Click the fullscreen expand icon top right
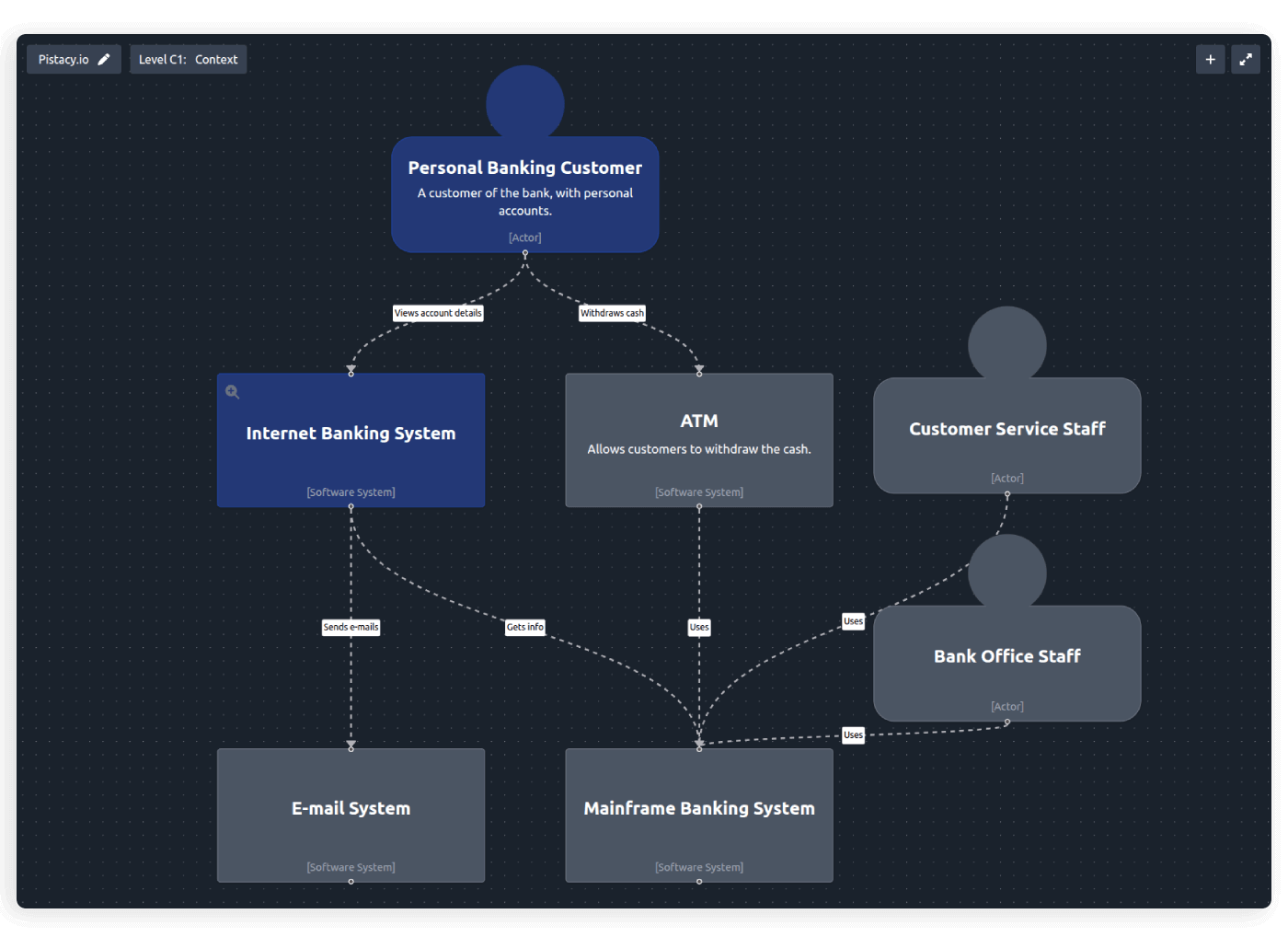1288x937 pixels. coord(1246,58)
